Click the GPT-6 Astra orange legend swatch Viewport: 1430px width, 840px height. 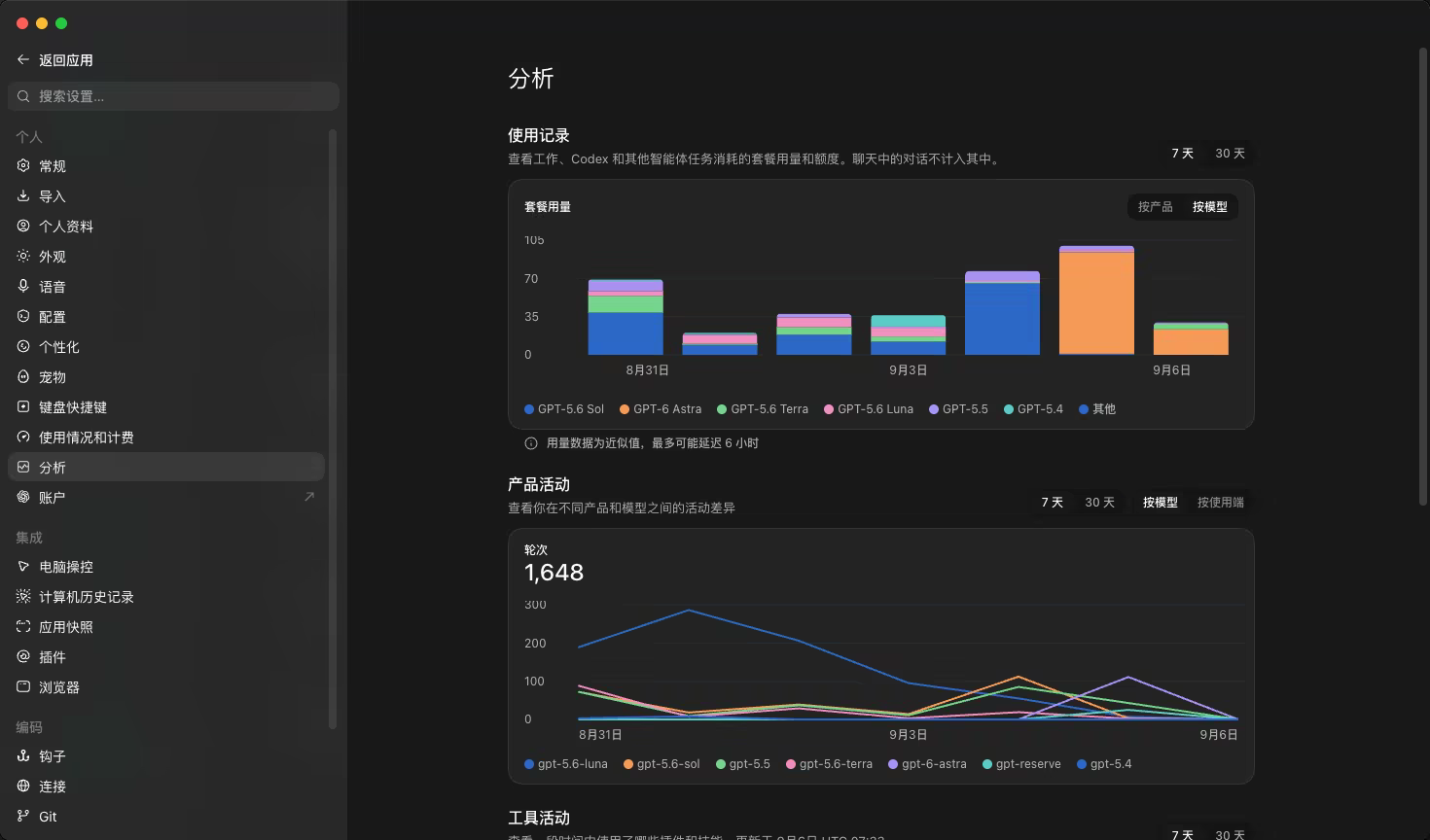click(x=625, y=409)
